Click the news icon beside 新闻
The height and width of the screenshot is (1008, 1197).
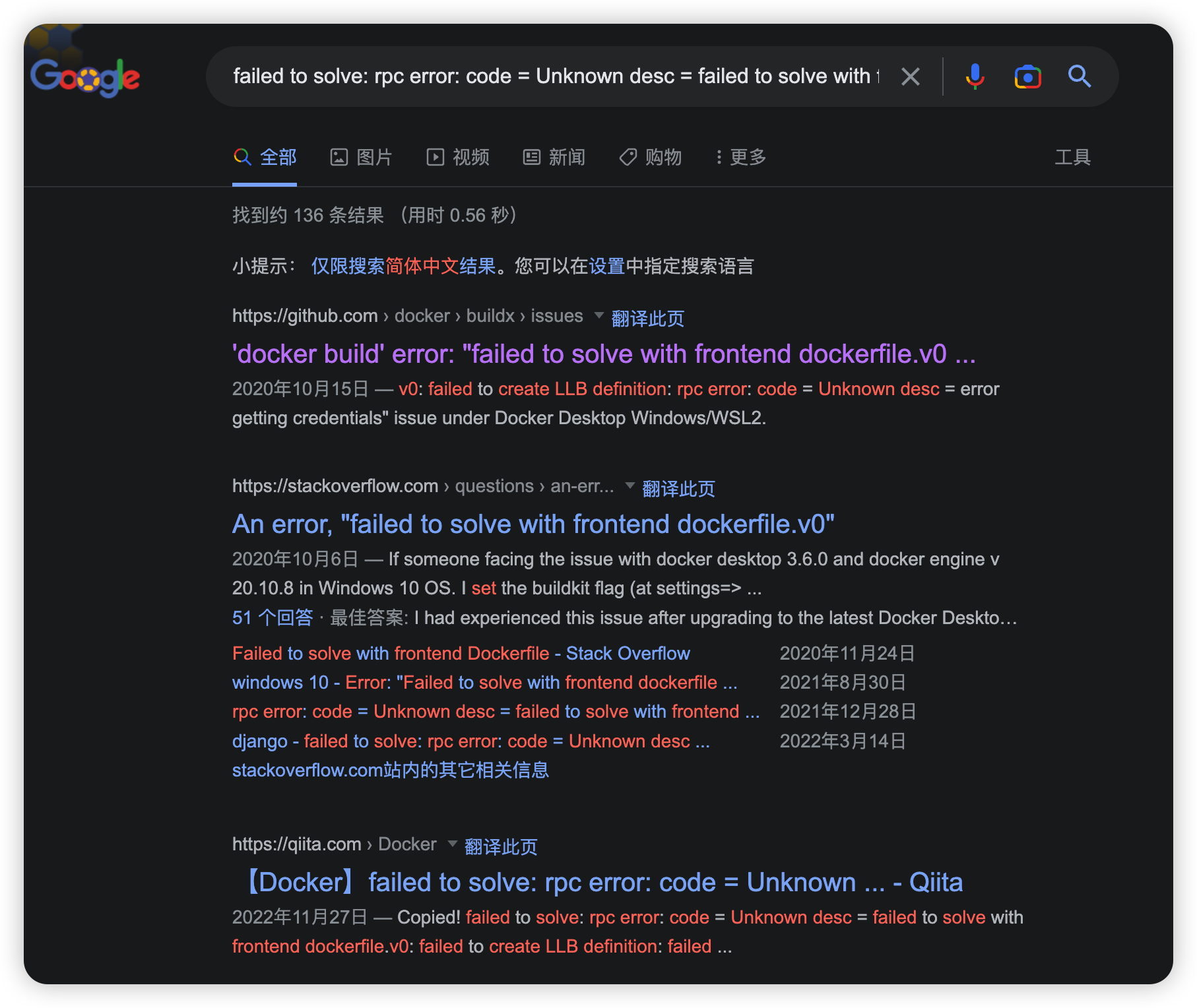(x=532, y=157)
